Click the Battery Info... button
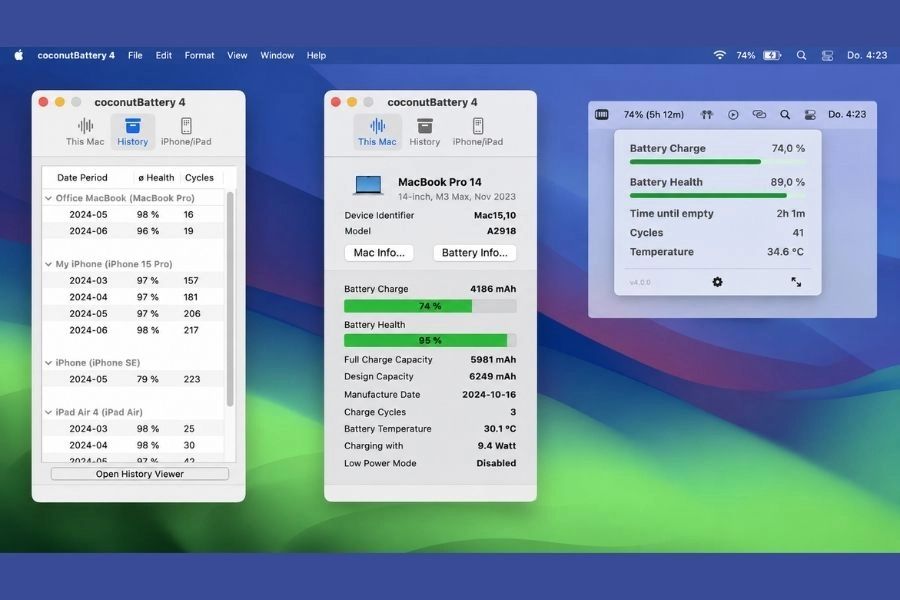Screen dimensions: 900x600 pyautogui.click(x=474, y=253)
